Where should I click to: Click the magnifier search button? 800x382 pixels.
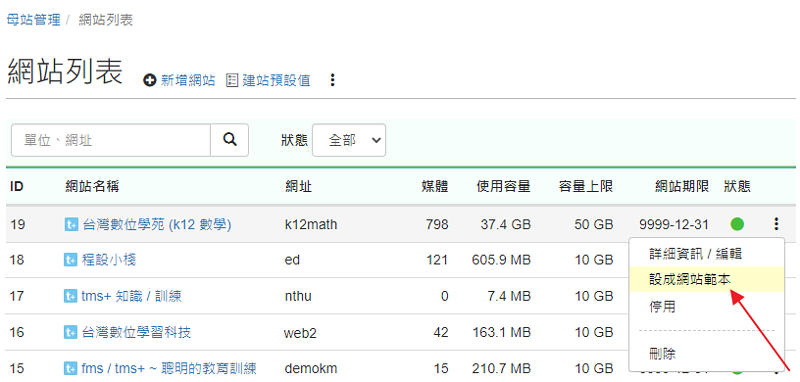230,140
